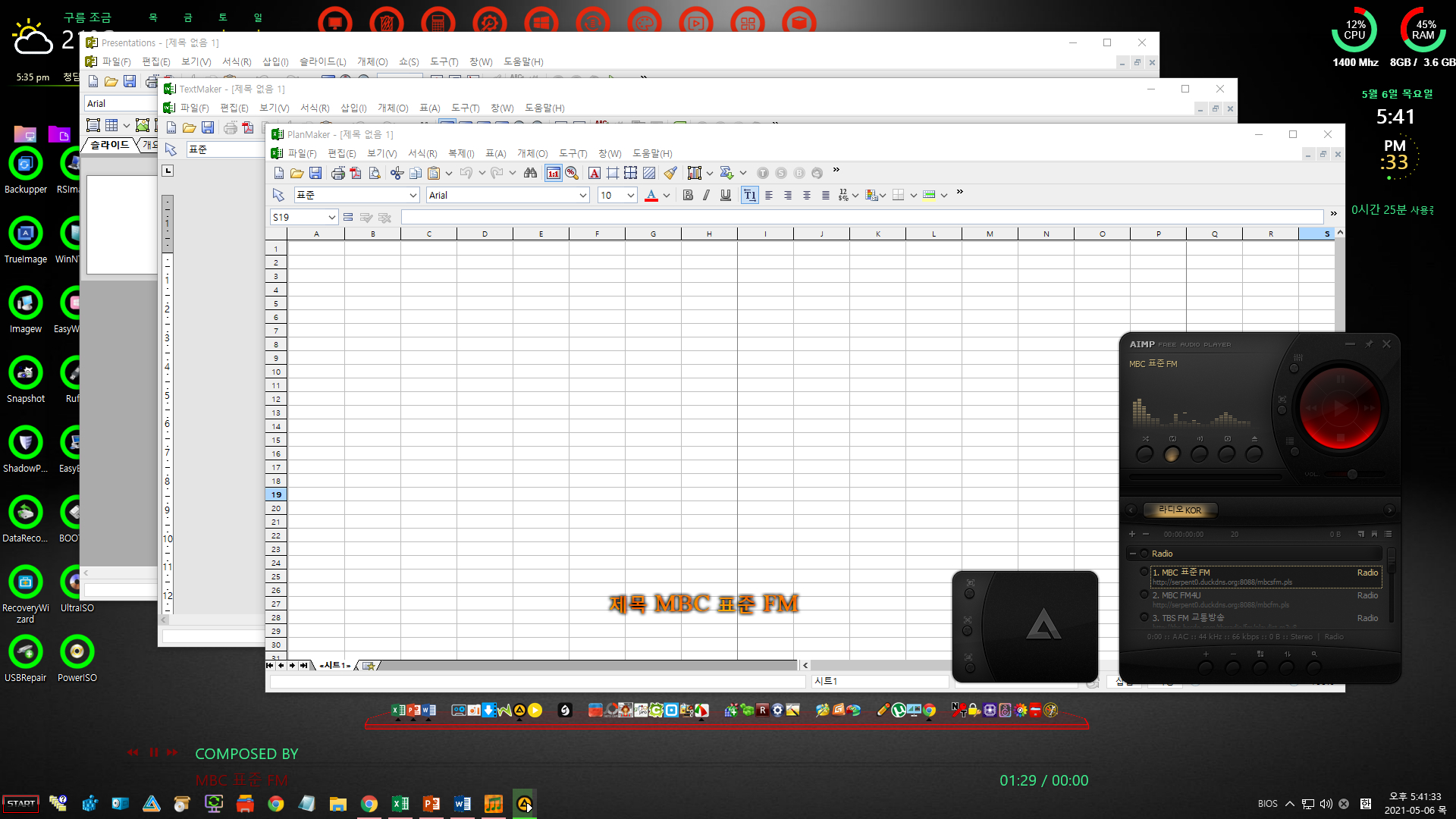Toggle Italic formatting in PlanMaker
Image resolution: width=1456 pixels, height=819 pixels.
(707, 195)
